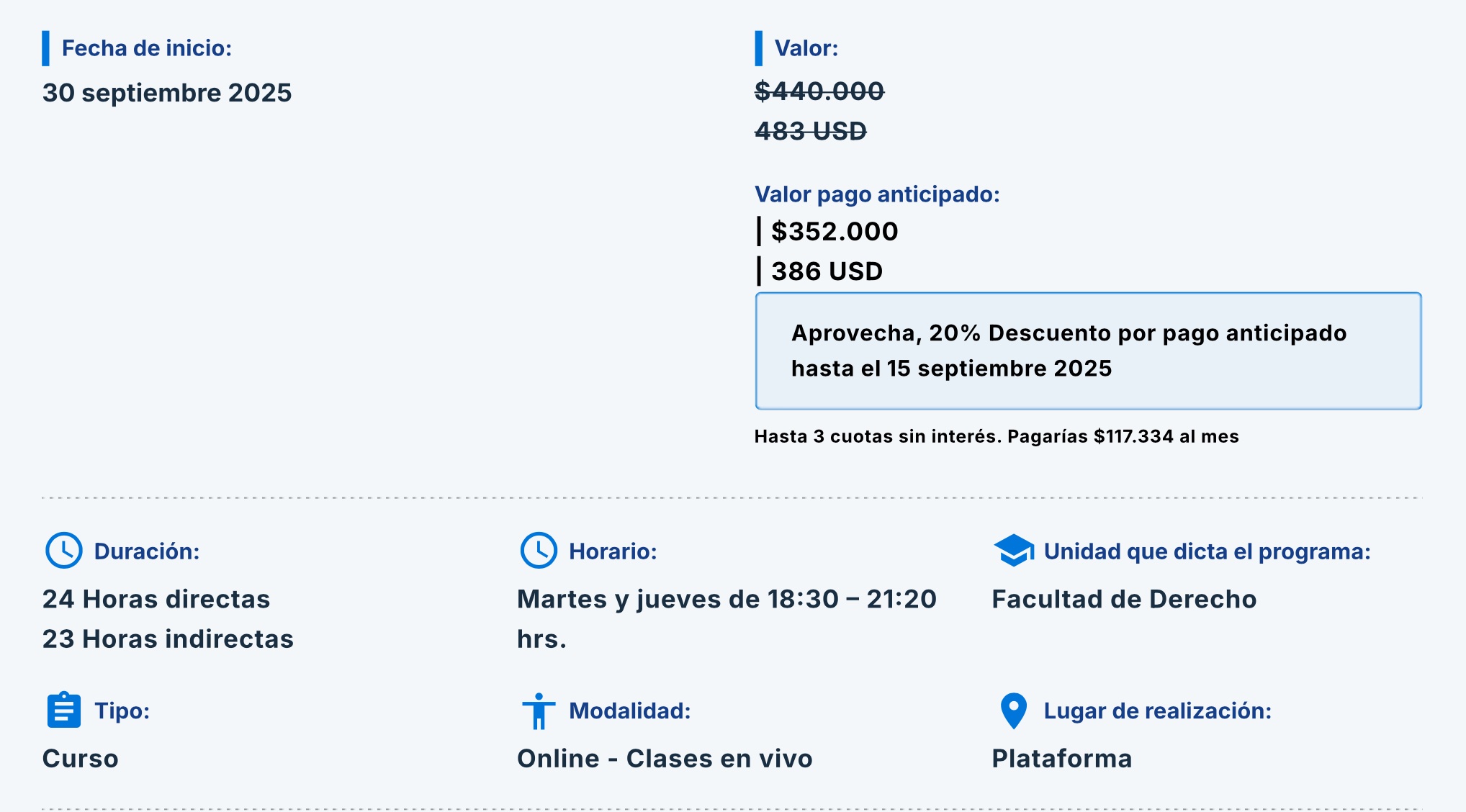This screenshot has width=1466, height=812.
Task: Click the "Online - Clases en vivo" text
Action: (x=664, y=758)
